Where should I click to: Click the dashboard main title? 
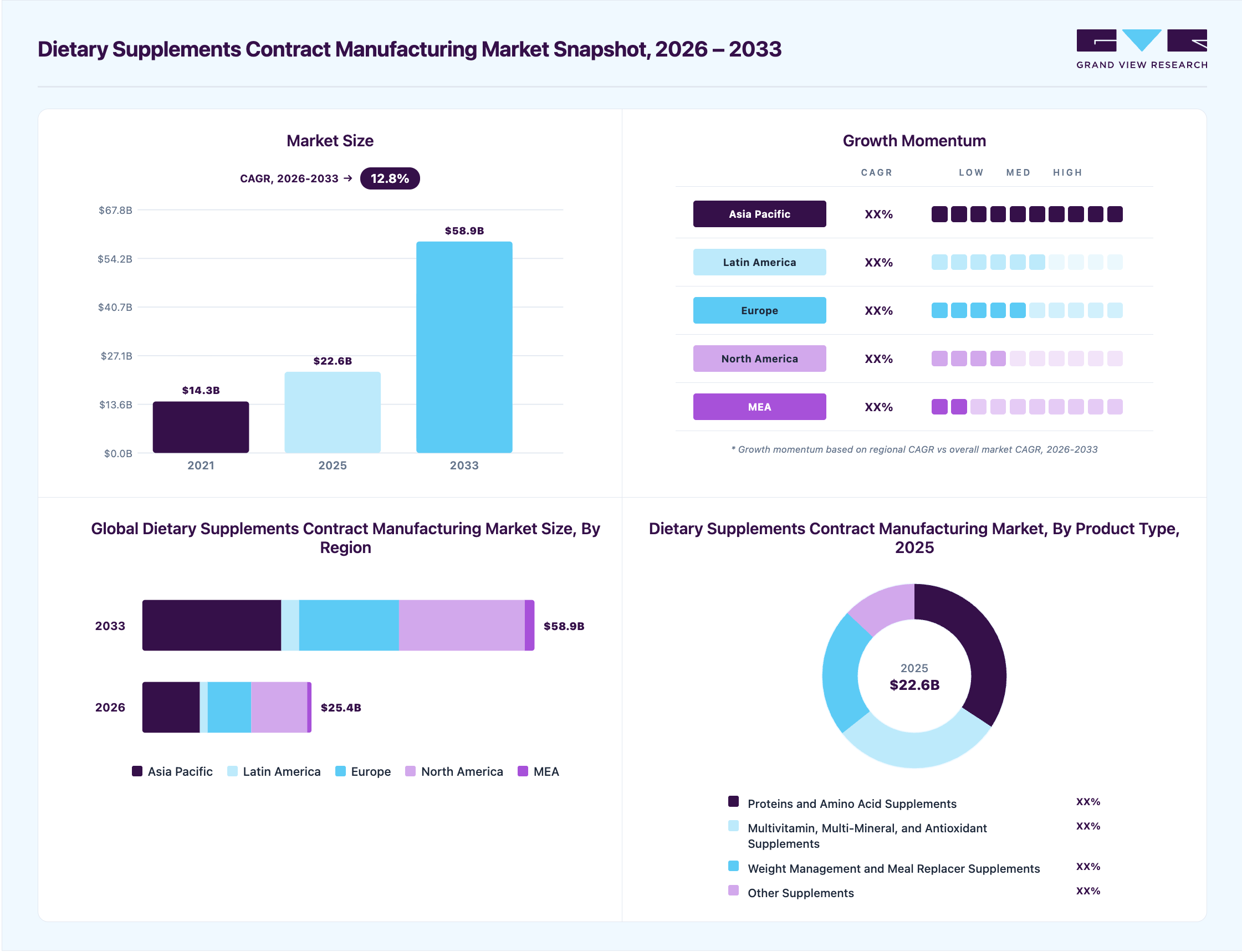click(x=409, y=49)
